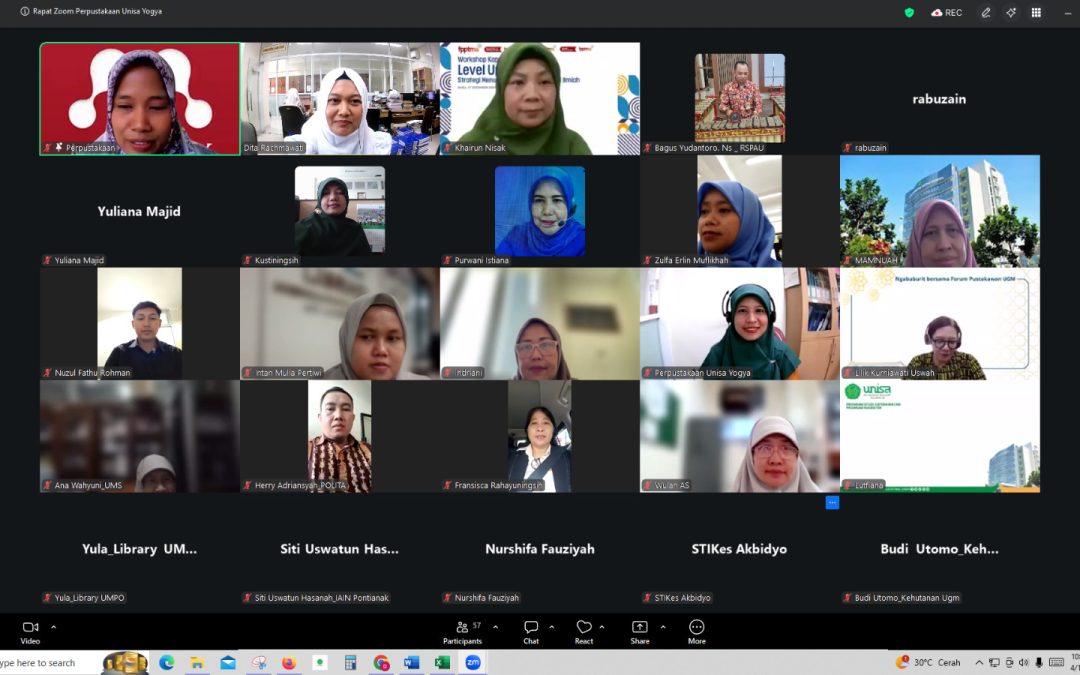This screenshot has height=675, width=1080.
Task: Select Khairun Nisak's video tile
Action: 540,98
